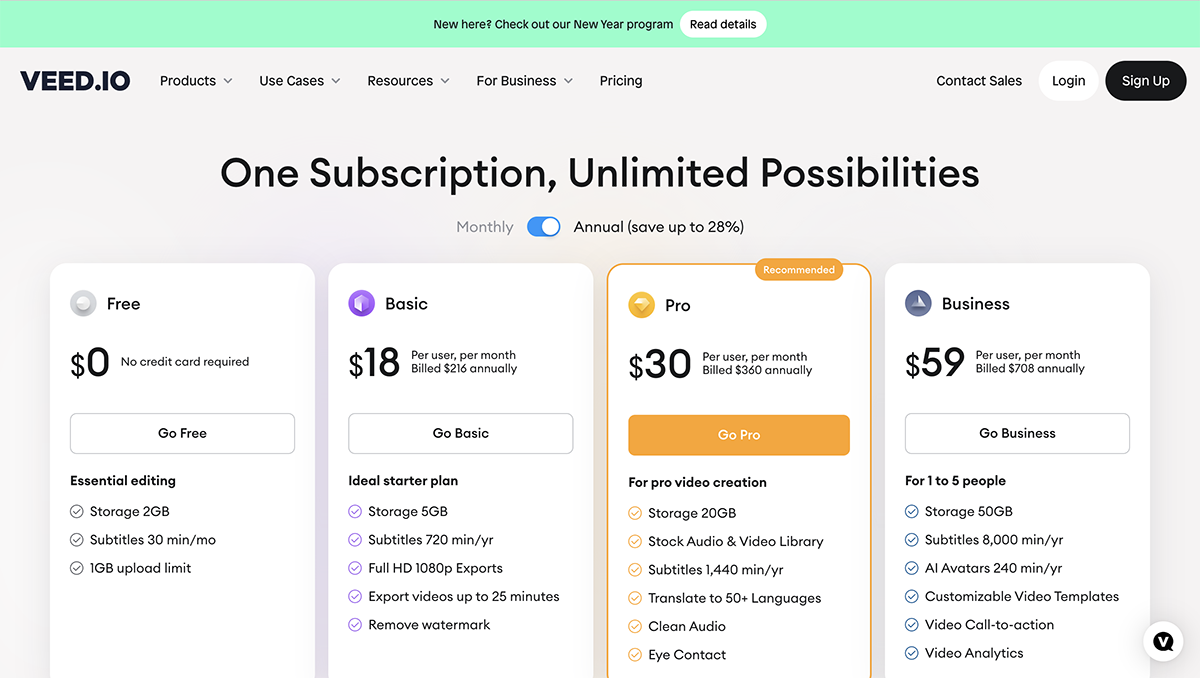This screenshot has height=678, width=1200.
Task: Click the orange Go Pro button
Action: [738, 434]
